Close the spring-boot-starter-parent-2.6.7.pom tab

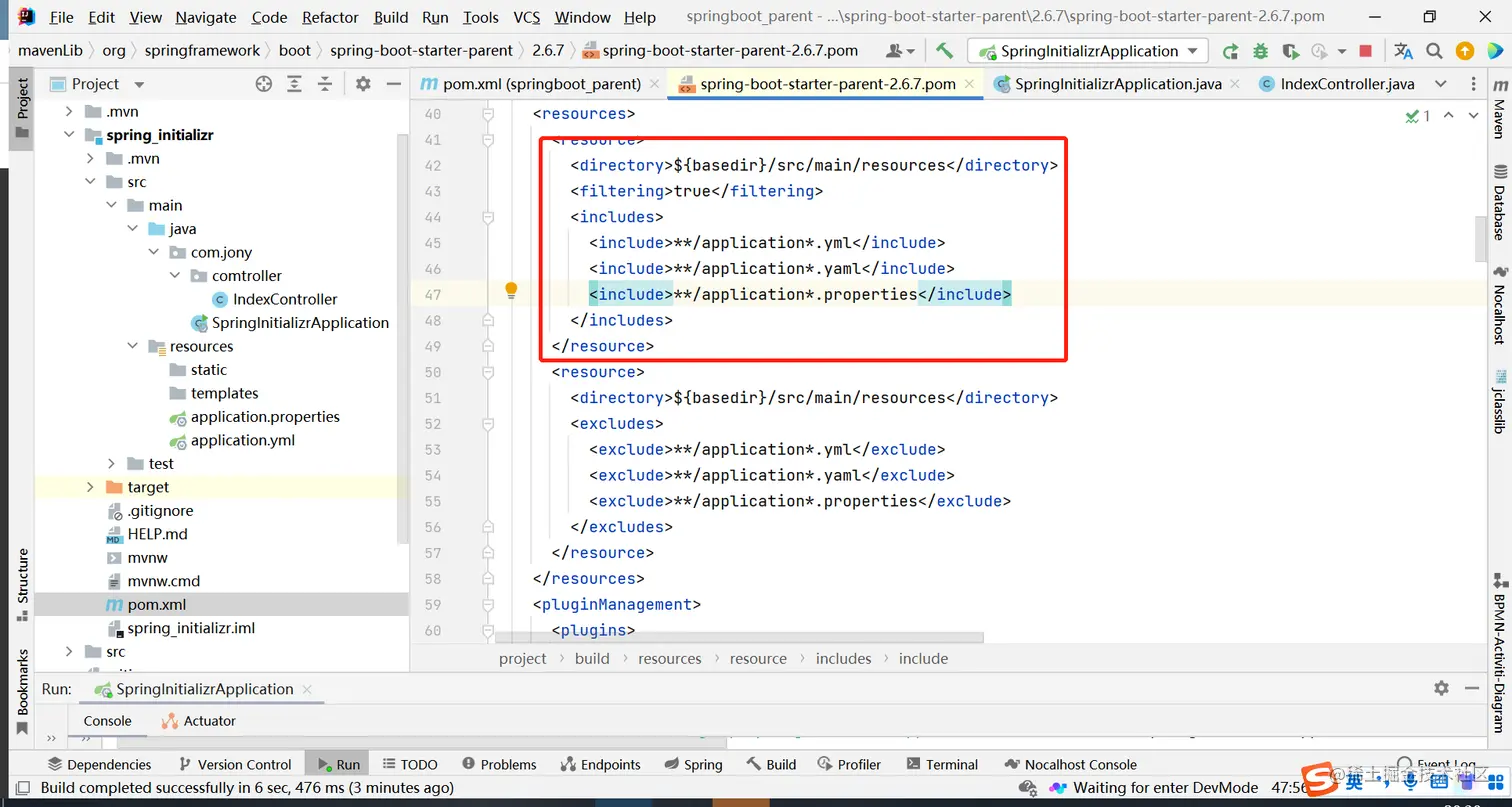click(971, 84)
